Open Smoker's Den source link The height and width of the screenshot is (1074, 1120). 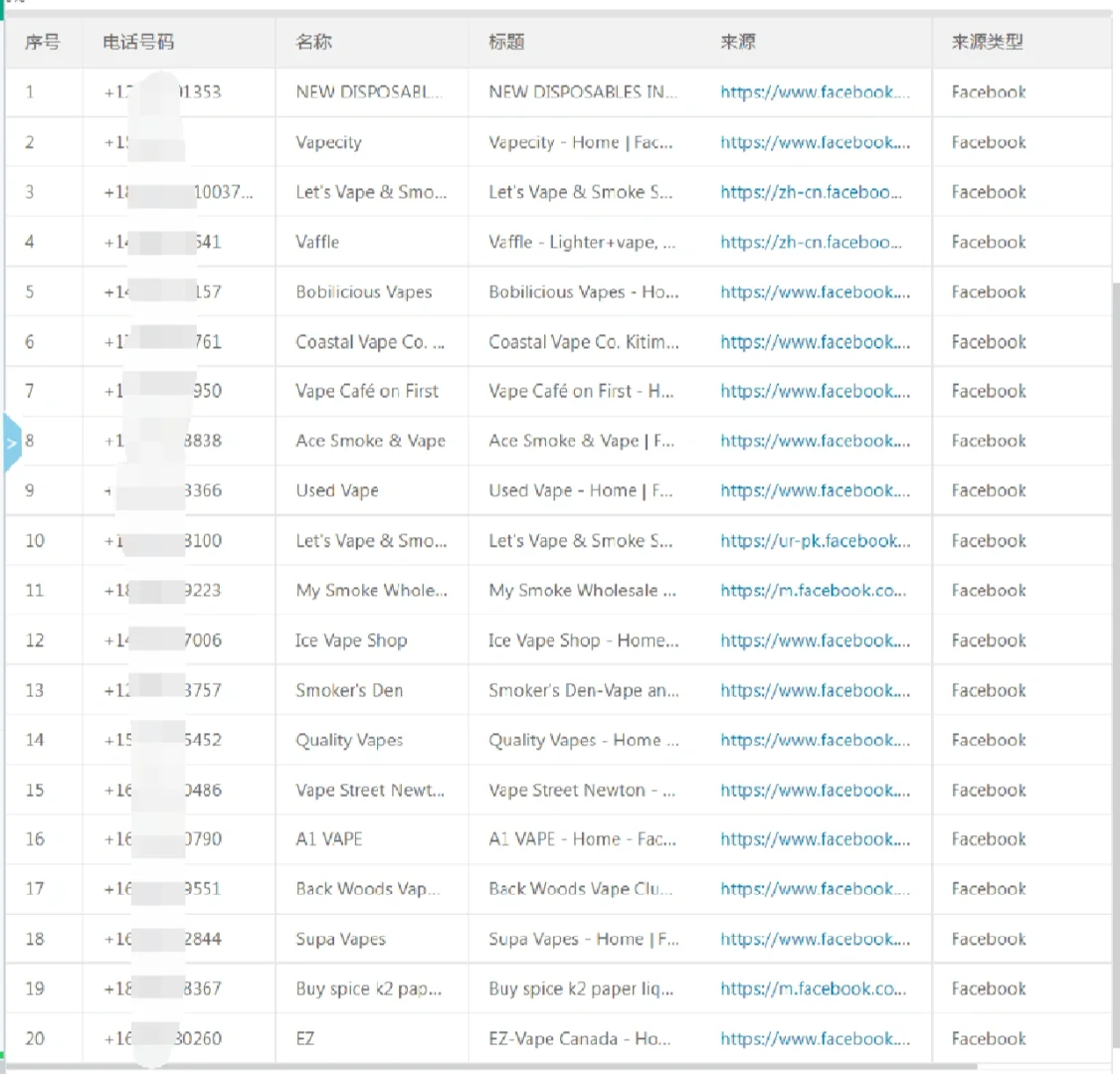815,690
